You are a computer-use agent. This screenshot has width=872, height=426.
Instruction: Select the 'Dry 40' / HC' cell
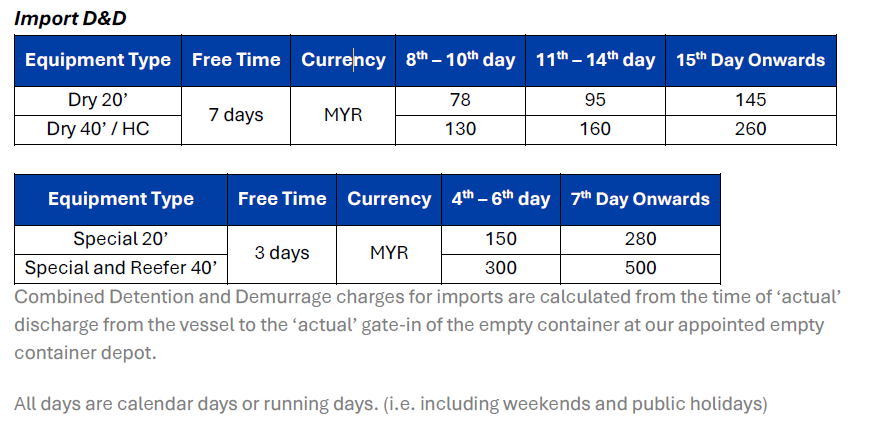click(98, 130)
